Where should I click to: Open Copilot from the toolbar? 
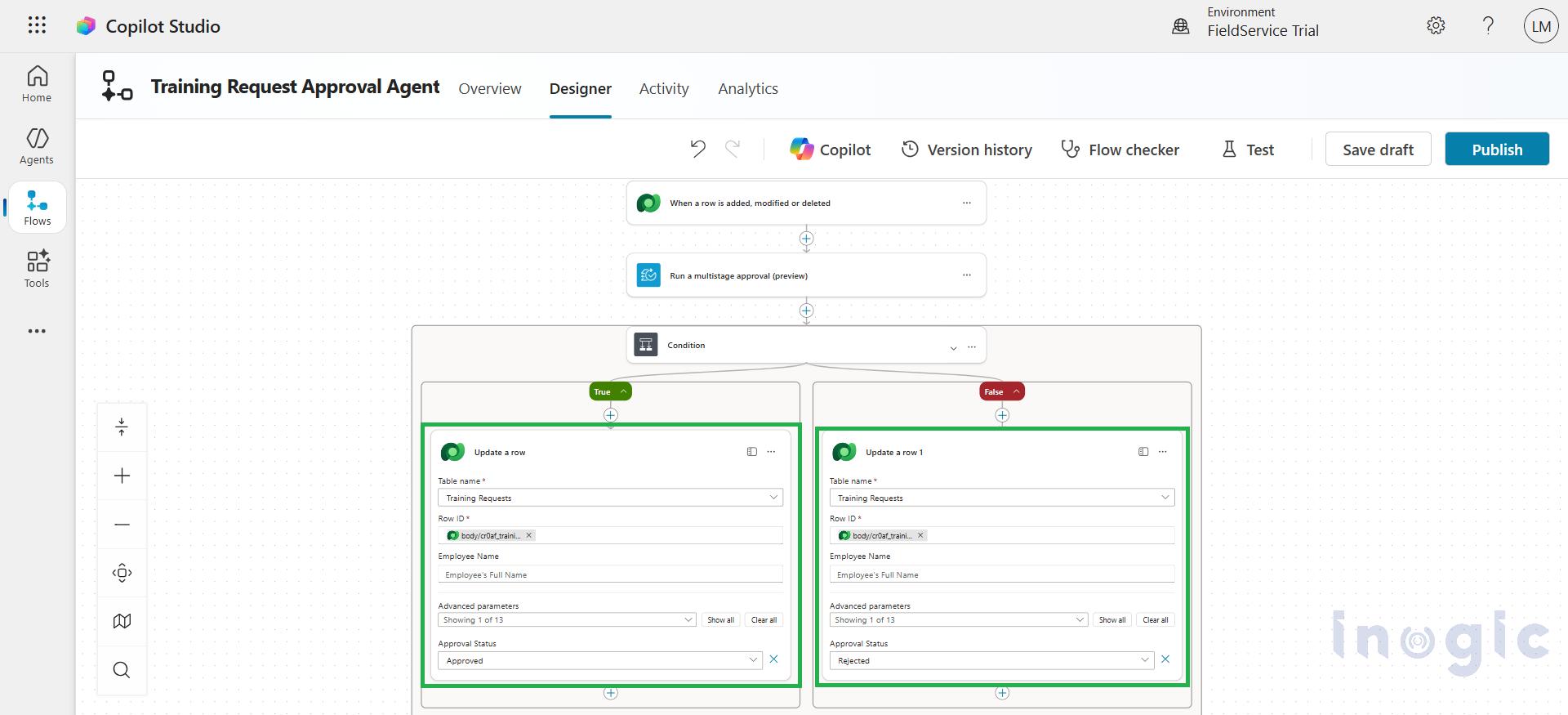[x=830, y=150]
